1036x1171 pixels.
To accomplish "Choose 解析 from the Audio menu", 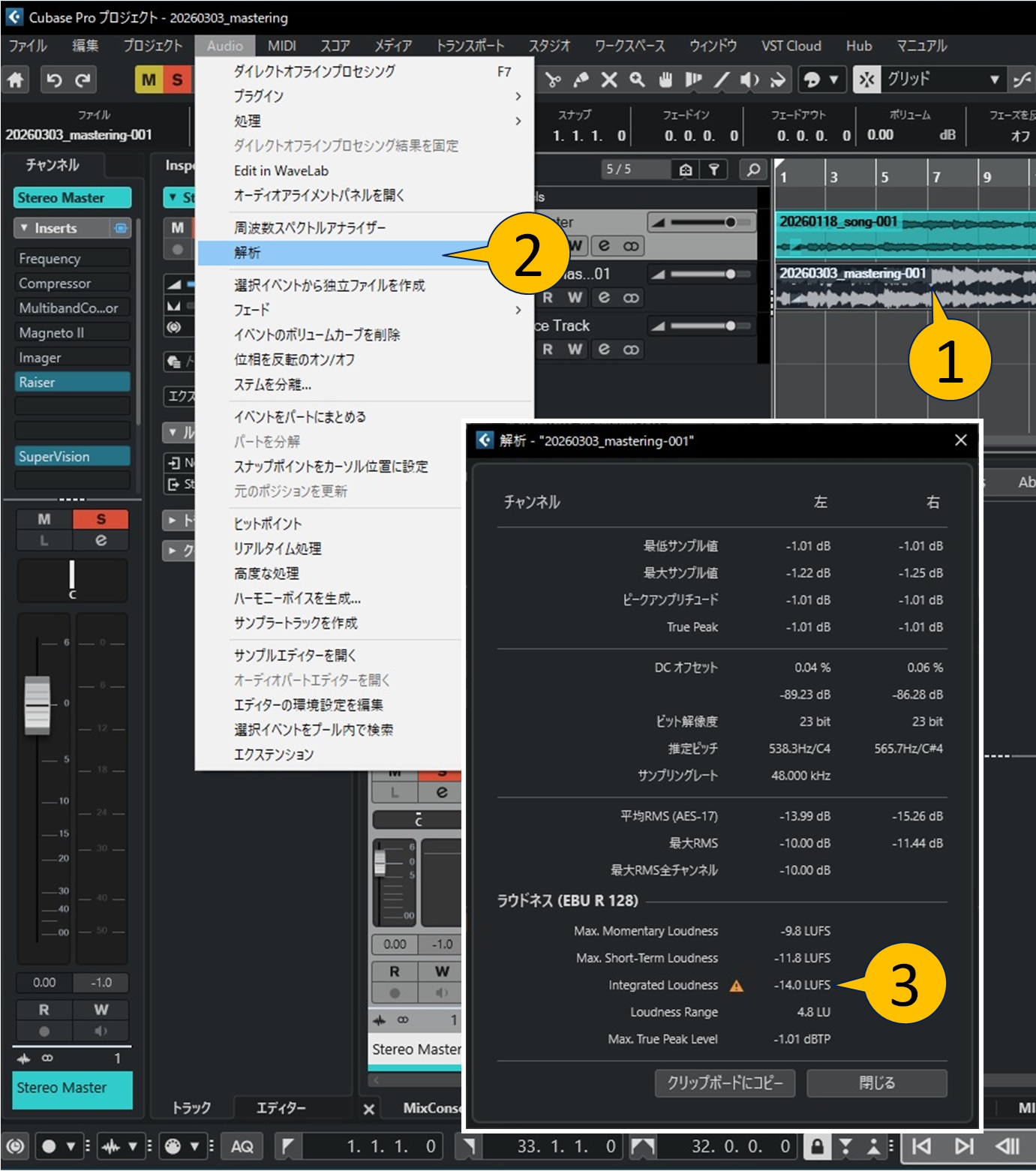I will click(x=248, y=253).
